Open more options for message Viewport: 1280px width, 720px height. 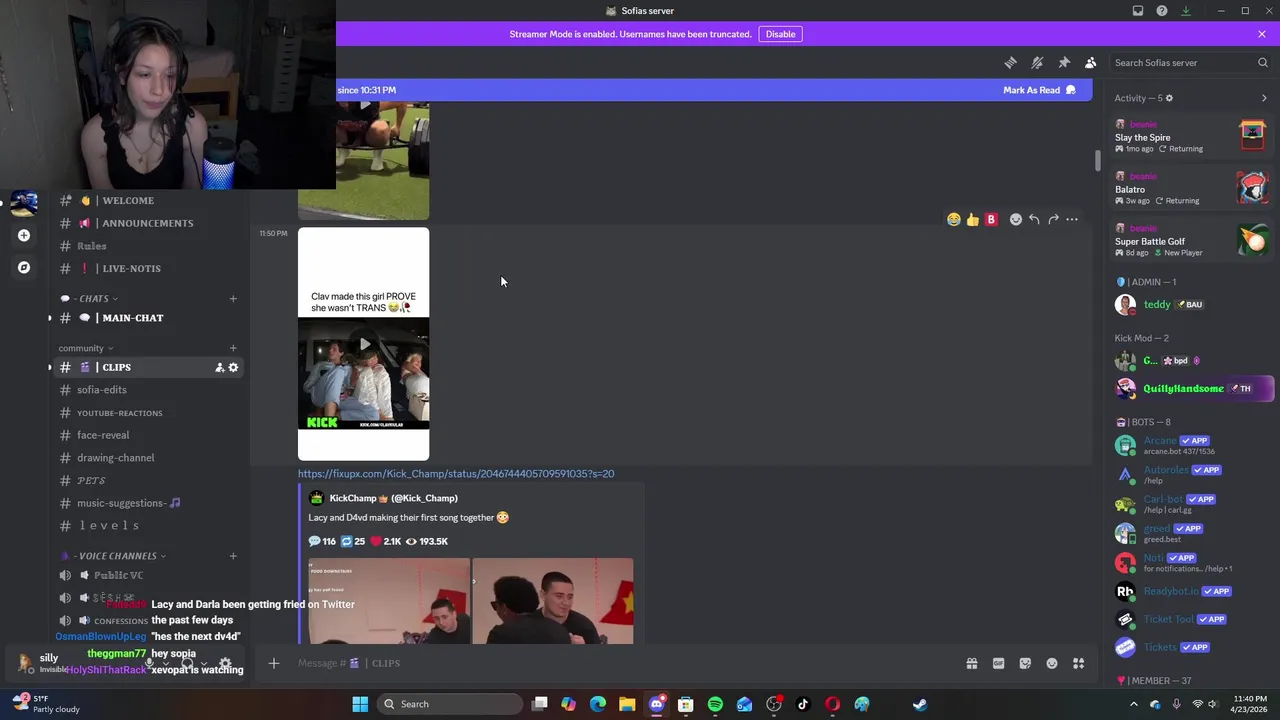tap(1072, 219)
